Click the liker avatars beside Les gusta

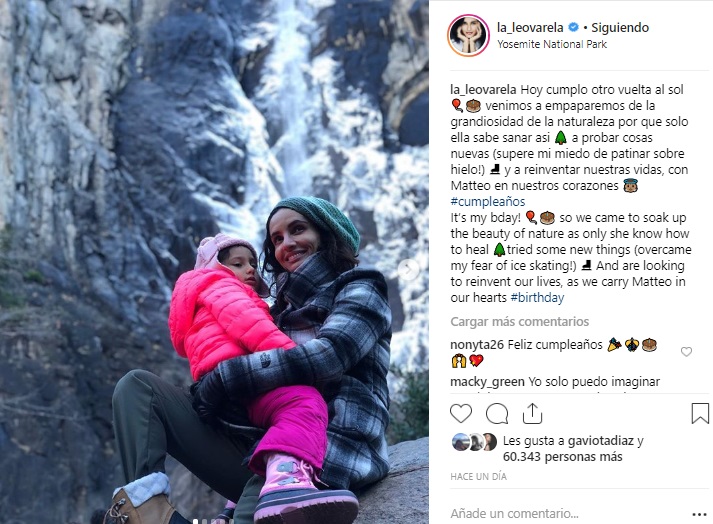(x=474, y=442)
